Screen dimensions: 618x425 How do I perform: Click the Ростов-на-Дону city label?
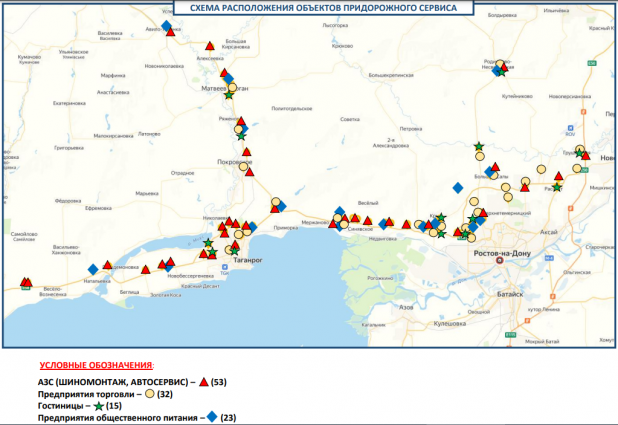pos(502,253)
